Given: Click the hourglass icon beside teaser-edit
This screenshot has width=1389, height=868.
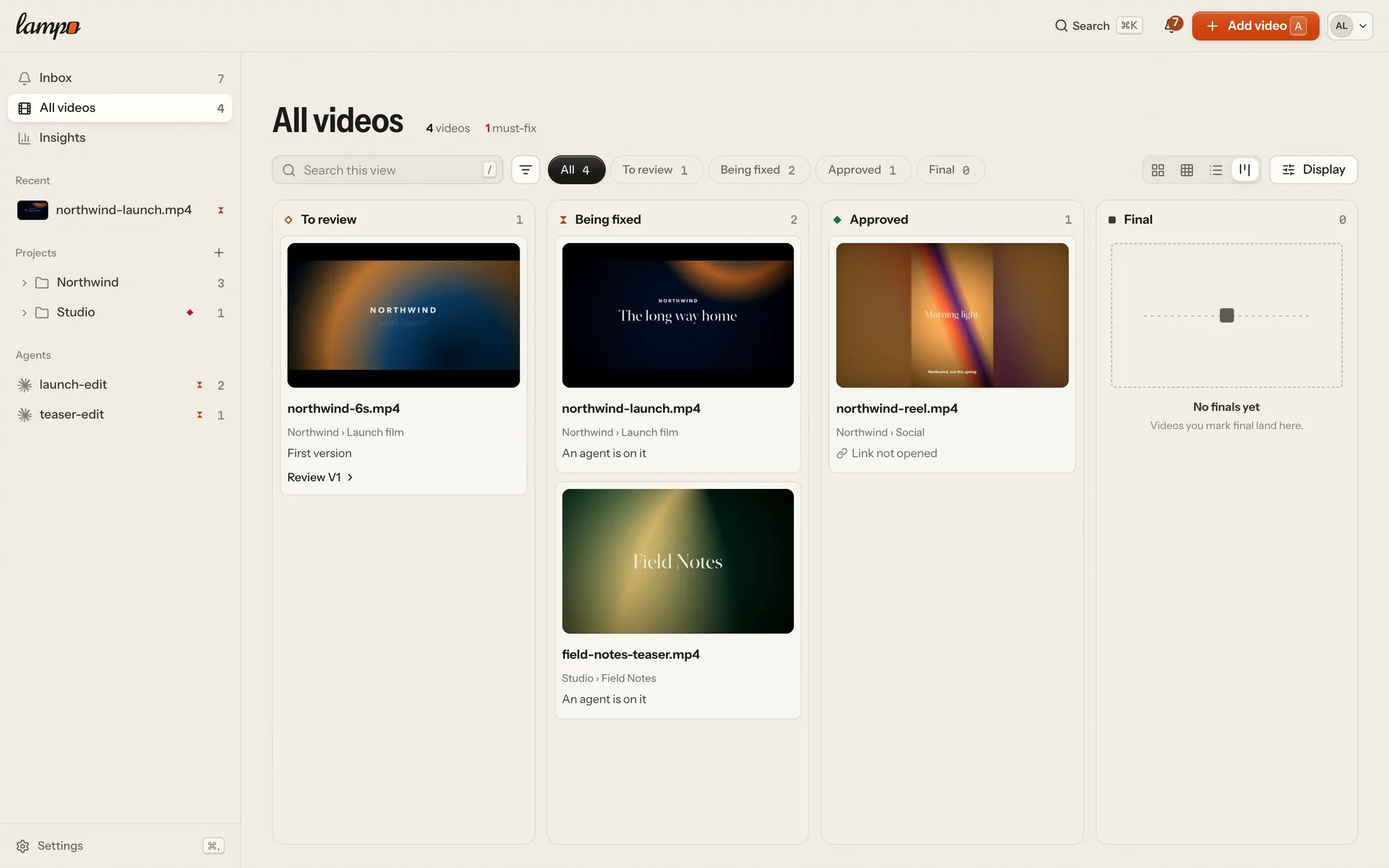Looking at the screenshot, I should pyautogui.click(x=199, y=415).
